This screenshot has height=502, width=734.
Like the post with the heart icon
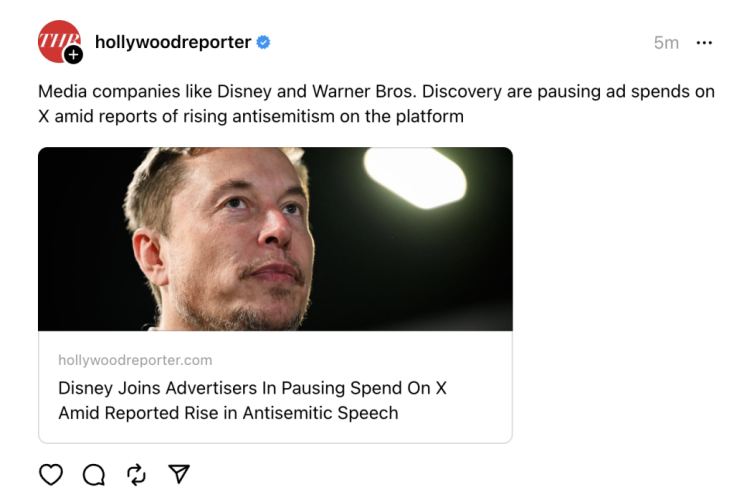[x=50, y=475]
